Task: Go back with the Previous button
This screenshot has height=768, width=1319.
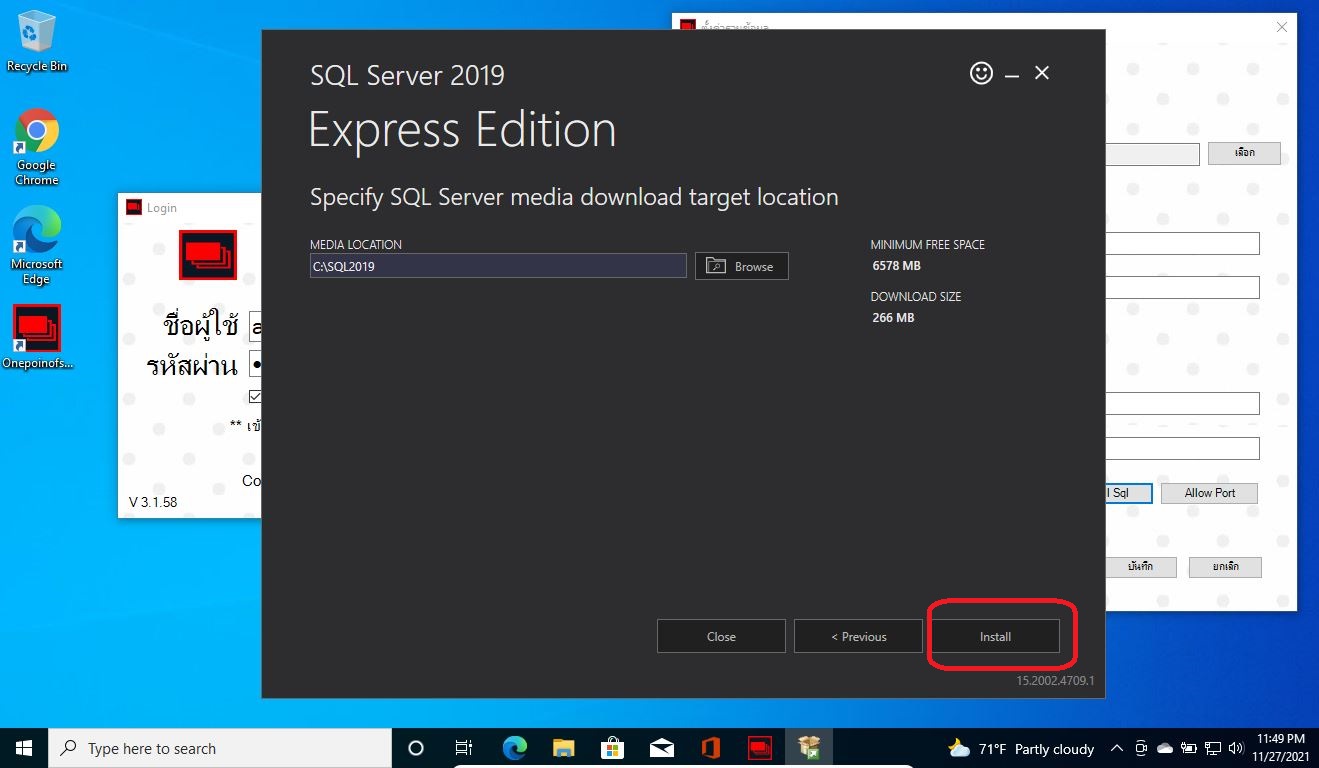Action: (x=858, y=636)
